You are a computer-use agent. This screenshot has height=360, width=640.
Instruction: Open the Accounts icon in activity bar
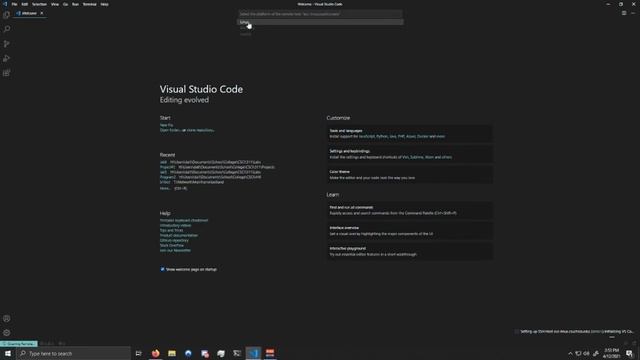coord(7,318)
